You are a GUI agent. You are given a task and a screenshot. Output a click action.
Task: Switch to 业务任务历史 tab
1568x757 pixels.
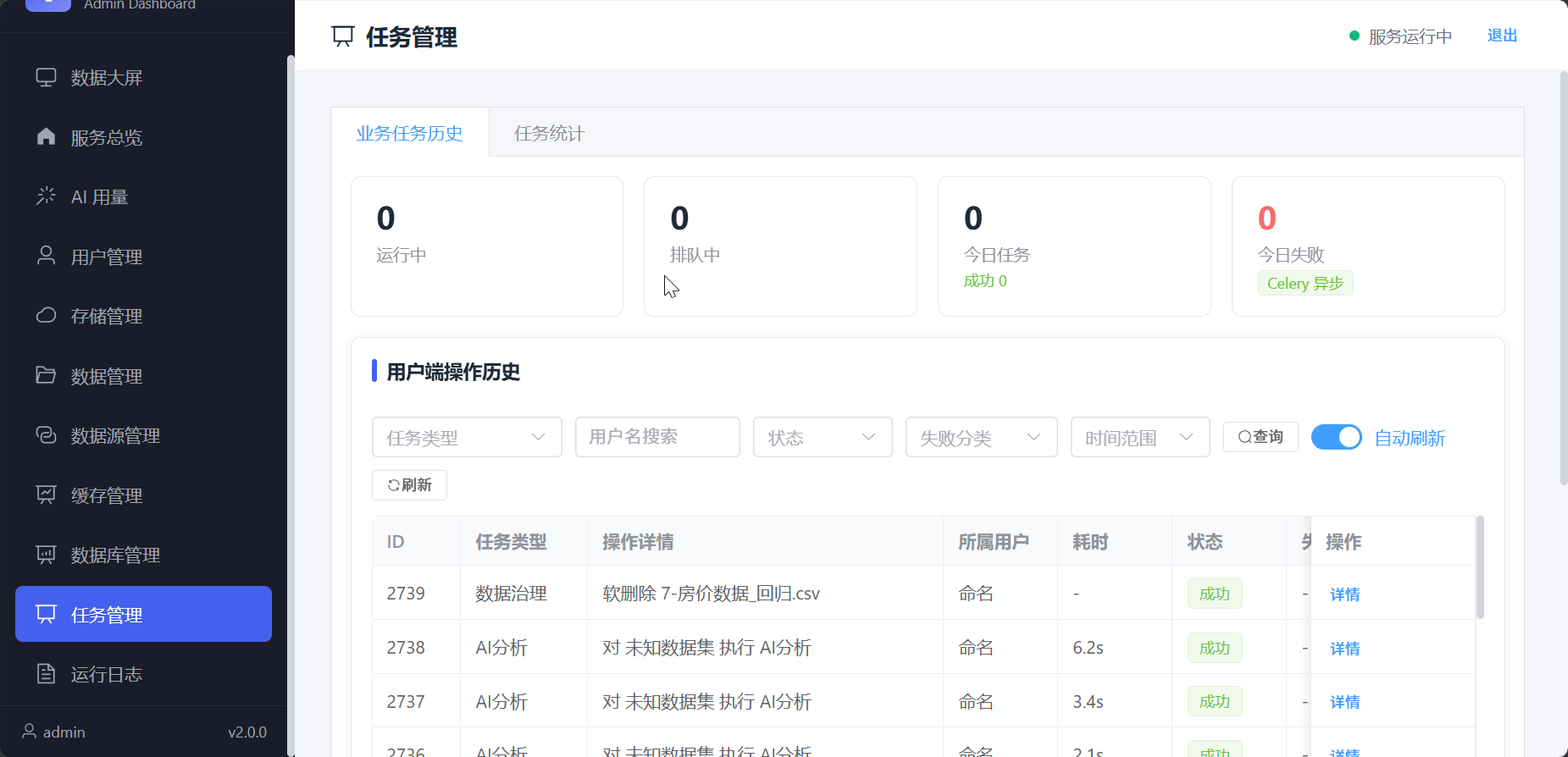click(410, 133)
